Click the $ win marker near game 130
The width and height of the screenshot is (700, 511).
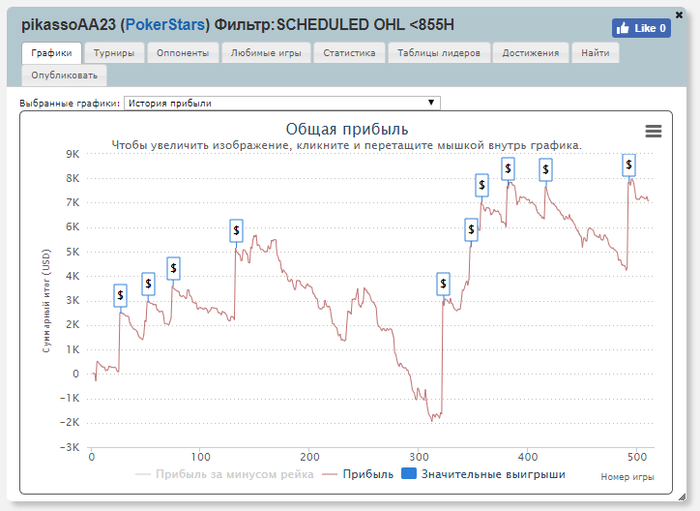[236, 231]
